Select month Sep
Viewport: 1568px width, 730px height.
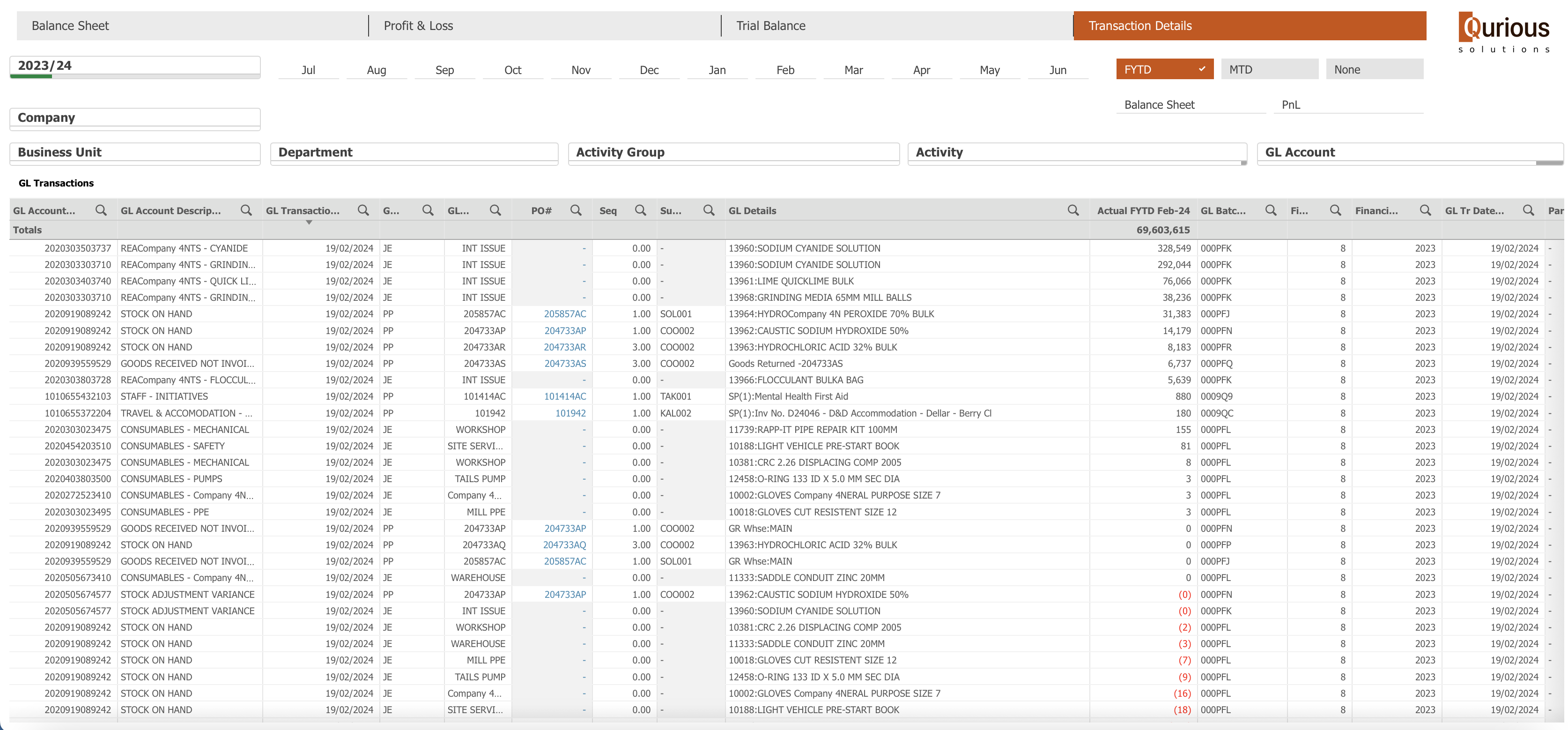click(444, 70)
